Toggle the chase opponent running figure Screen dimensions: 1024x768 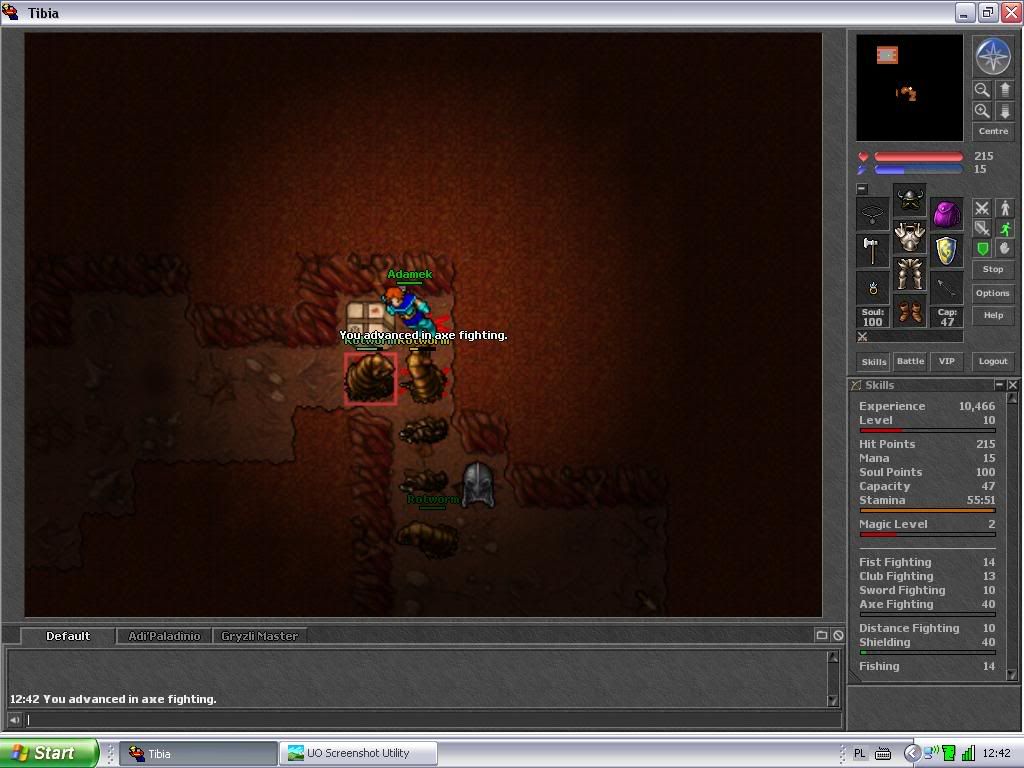tap(1005, 228)
